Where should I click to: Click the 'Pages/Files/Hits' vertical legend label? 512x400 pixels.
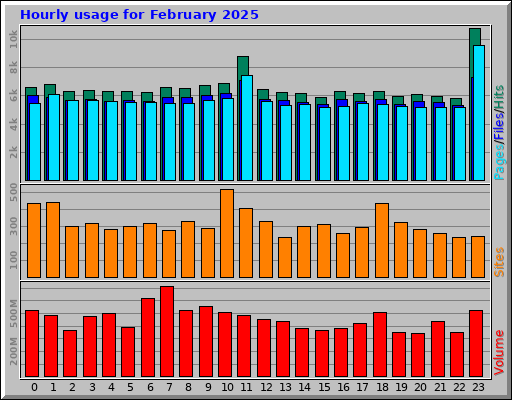click(499, 133)
